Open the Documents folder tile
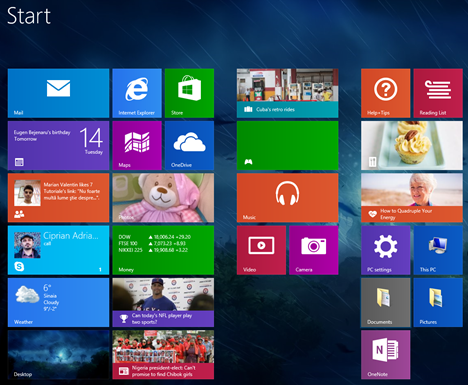Viewport: 468px width, 385px height. [x=386, y=302]
